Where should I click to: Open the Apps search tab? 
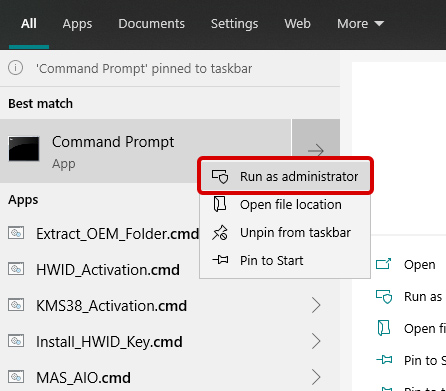[77, 24]
